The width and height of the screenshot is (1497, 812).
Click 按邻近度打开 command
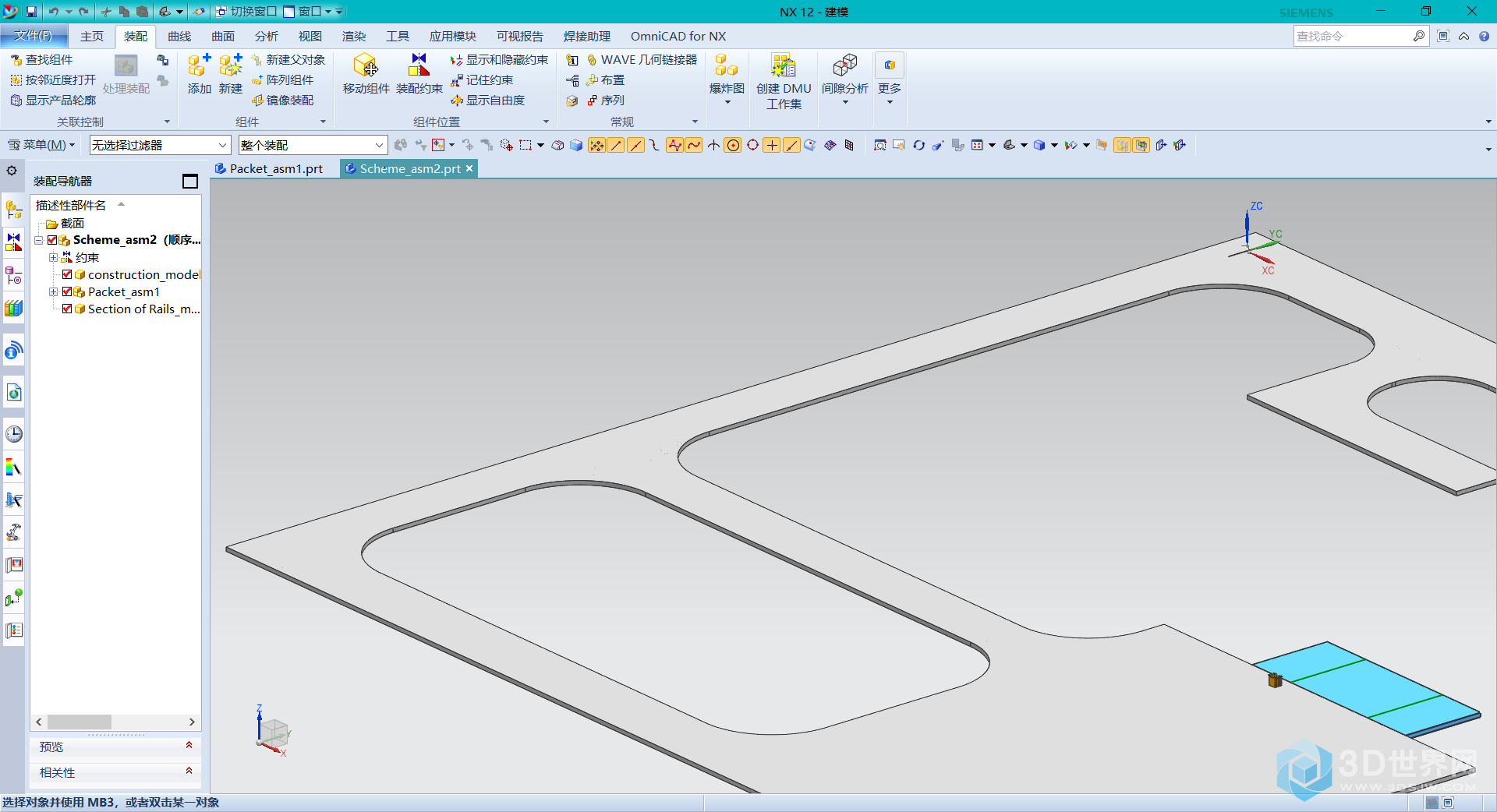tap(53, 79)
